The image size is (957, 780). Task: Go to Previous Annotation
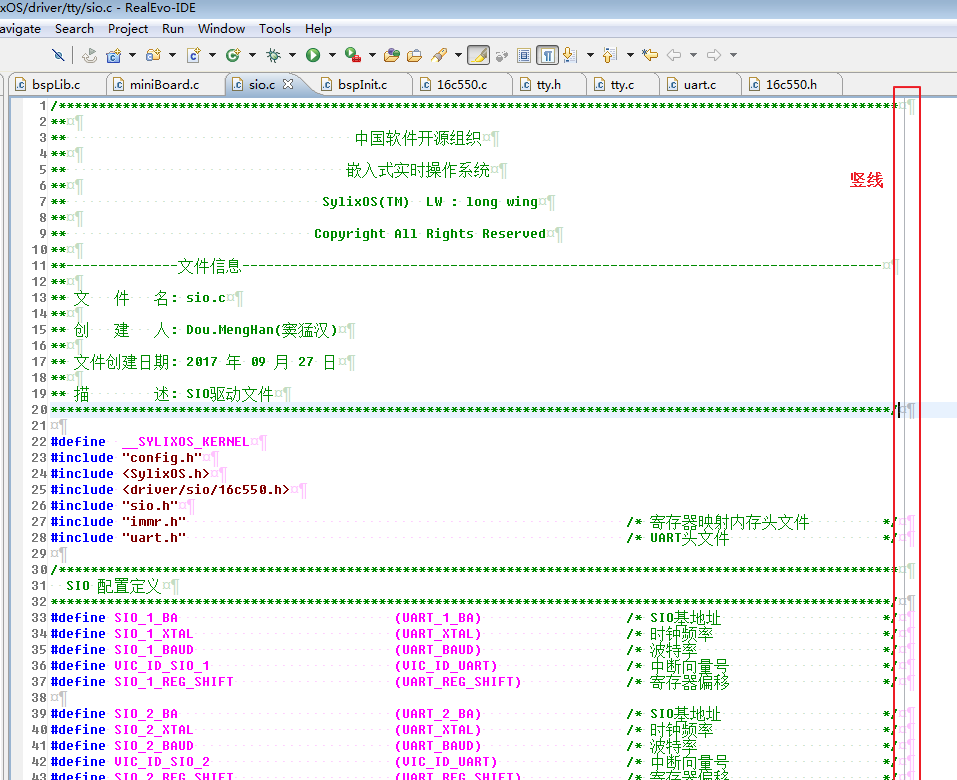point(610,56)
